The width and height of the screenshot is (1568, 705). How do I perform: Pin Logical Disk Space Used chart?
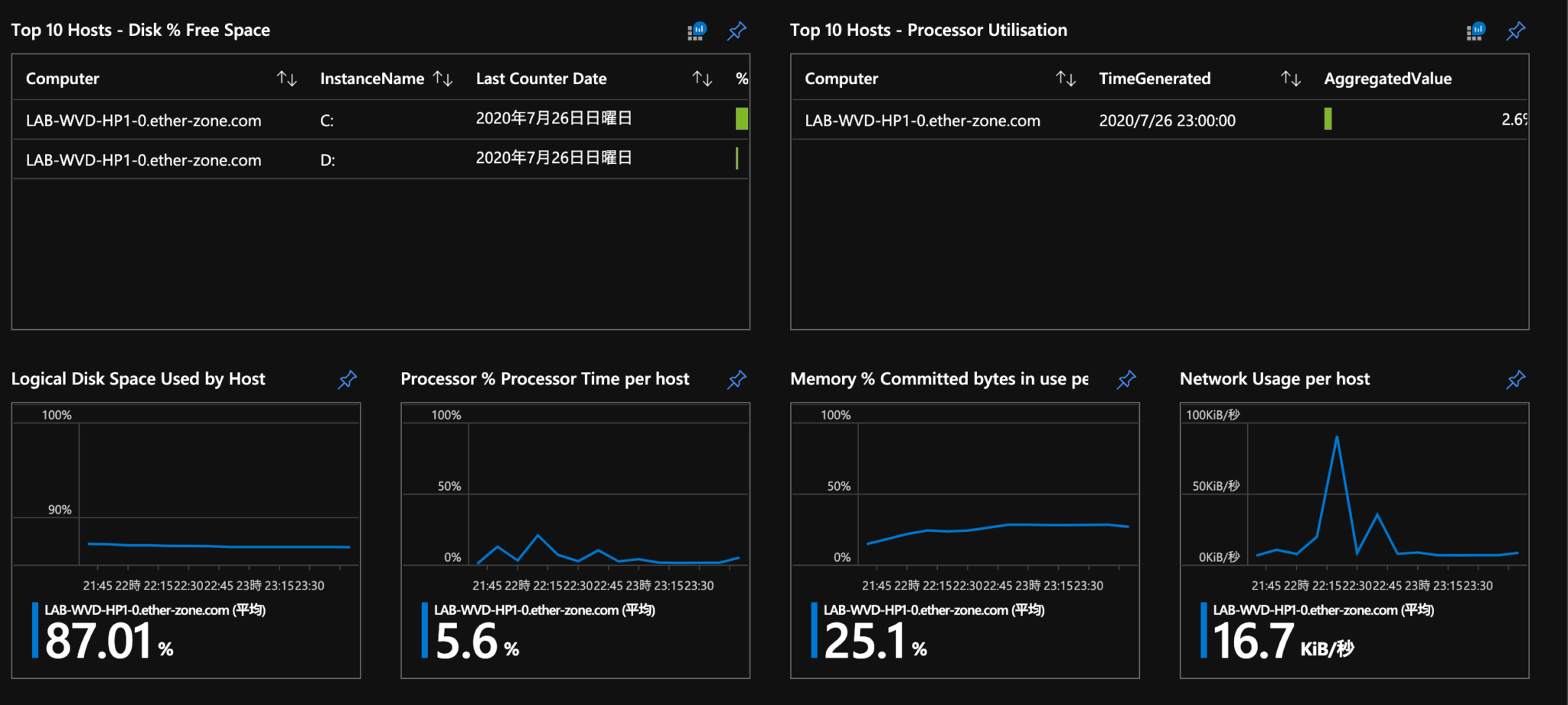(x=347, y=380)
